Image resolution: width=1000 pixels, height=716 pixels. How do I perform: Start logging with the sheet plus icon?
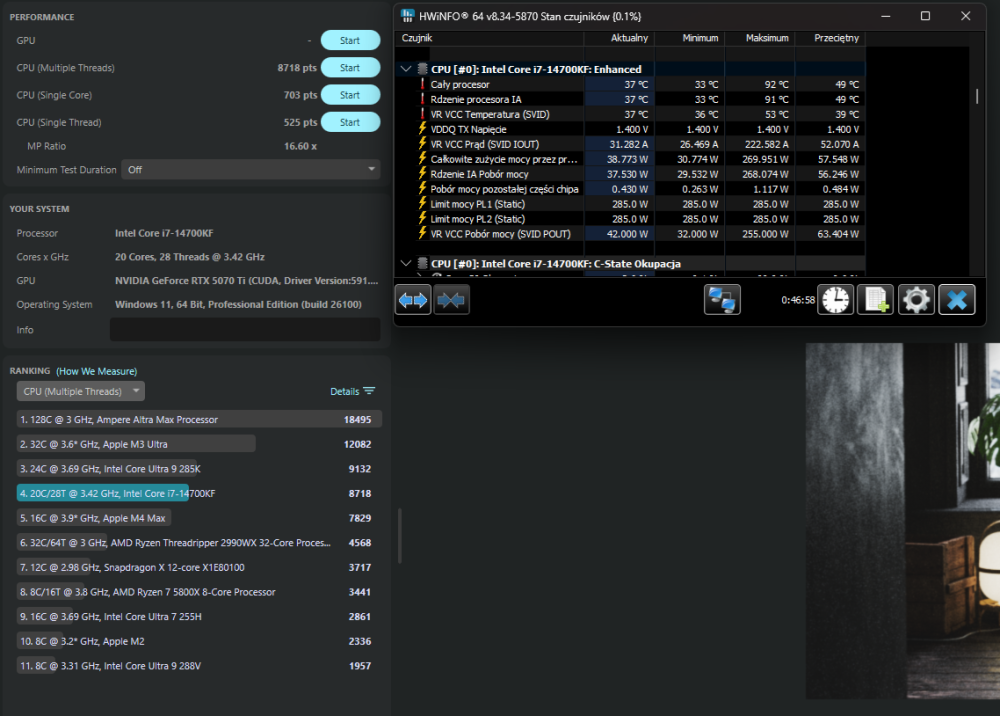pyautogui.click(x=876, y=300)
